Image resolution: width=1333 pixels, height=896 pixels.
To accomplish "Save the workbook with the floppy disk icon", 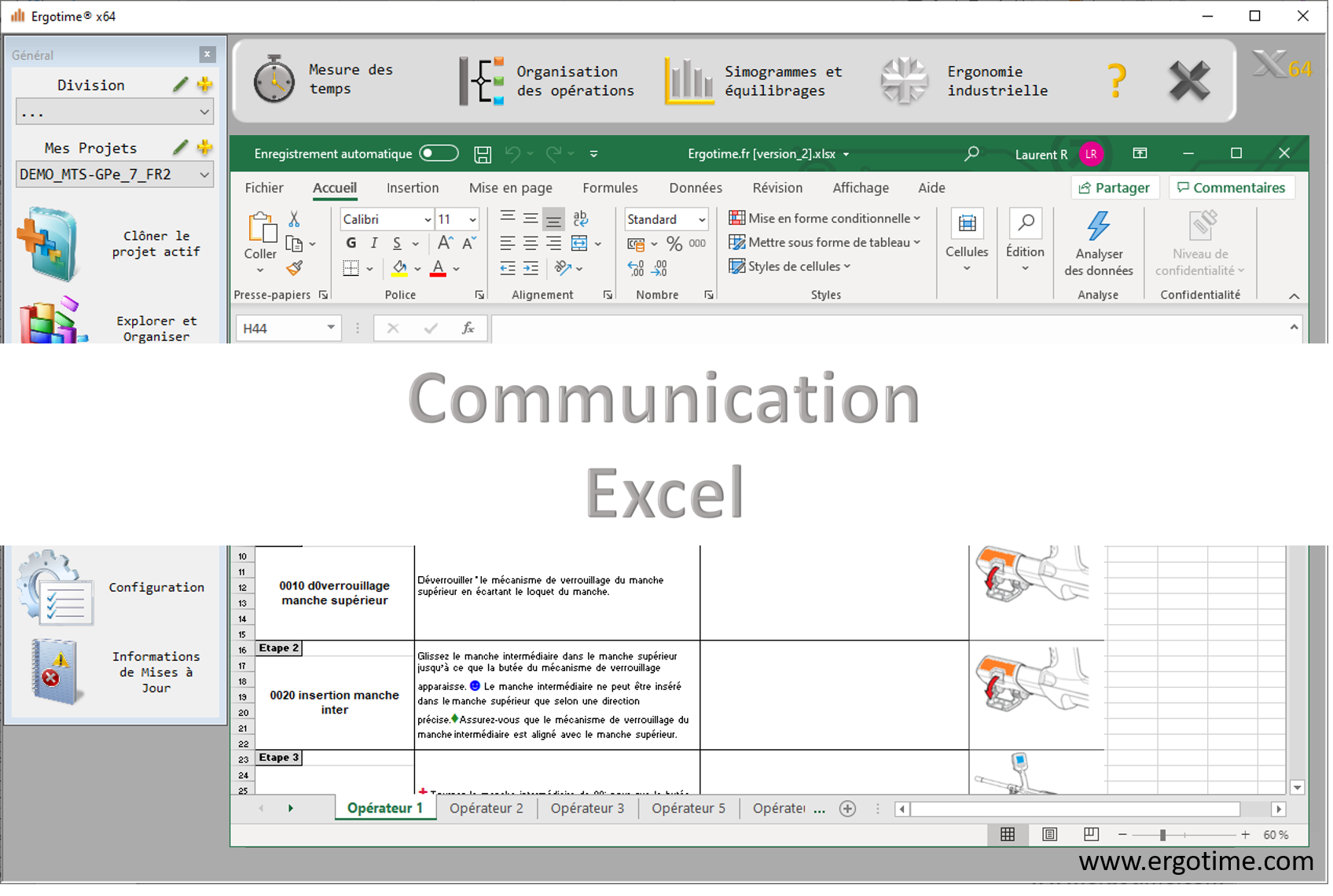I will [x=483, y=154].
